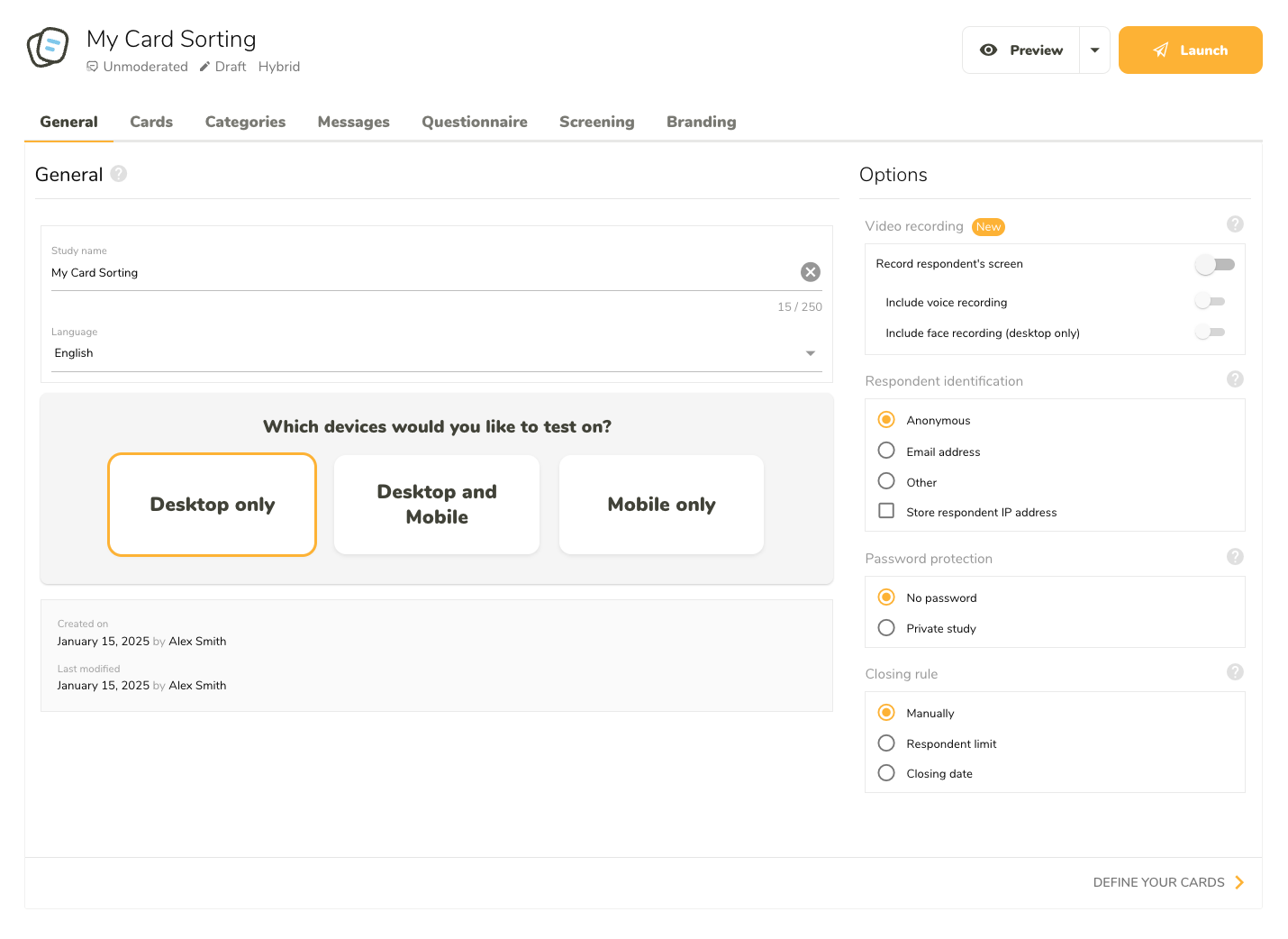
Task: Launch the study with Launch button
Action: [1191, 50]
